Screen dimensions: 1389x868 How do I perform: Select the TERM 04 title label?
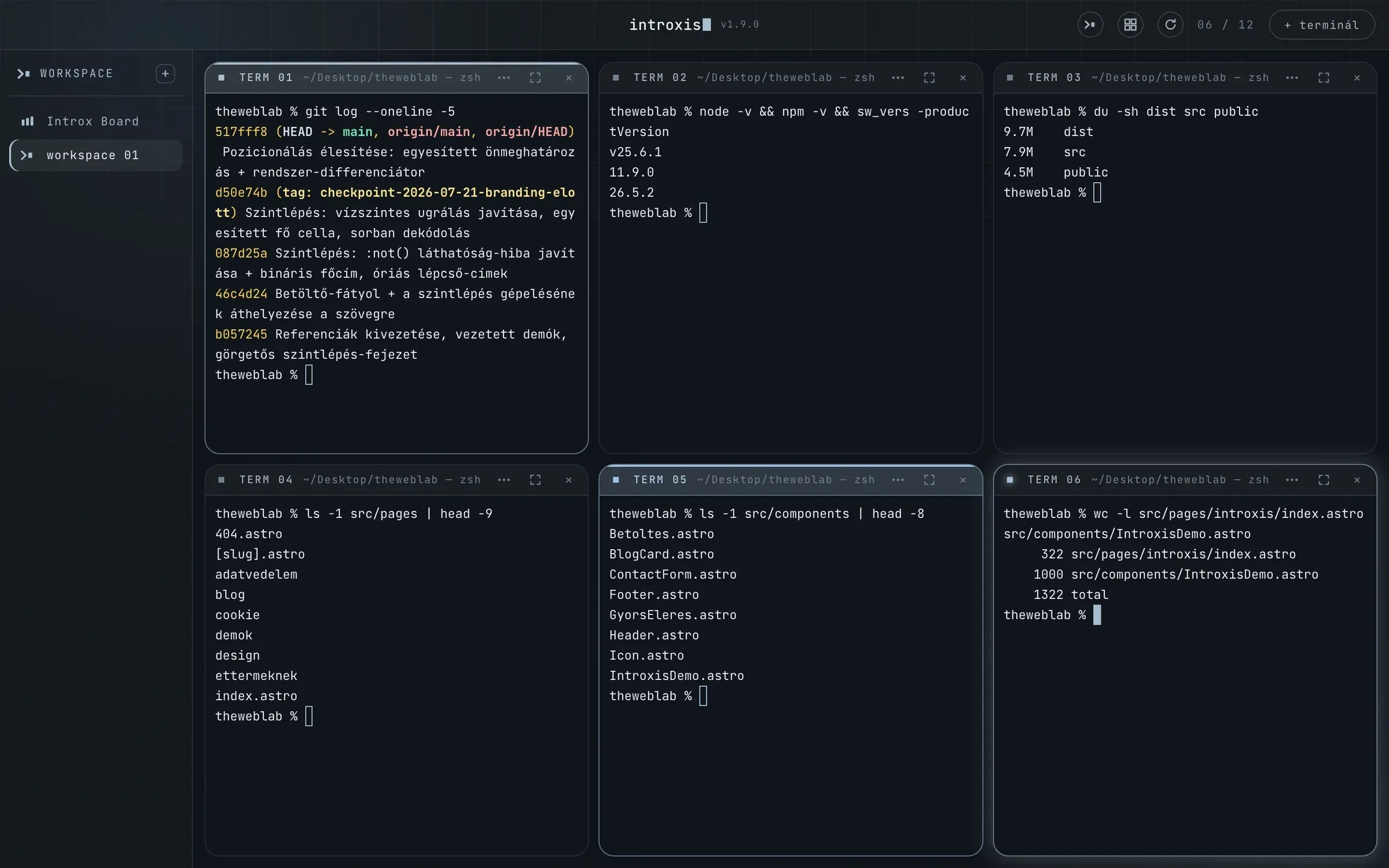[266, 480]
